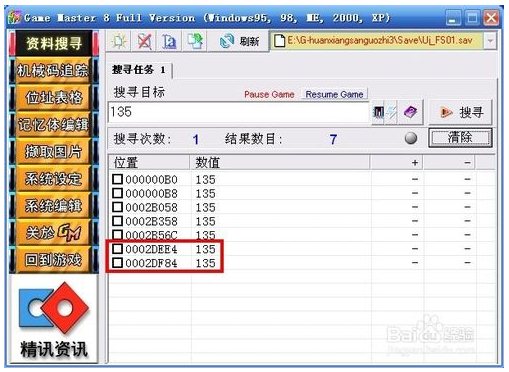
Task: Open the 机械码追踪 sidebar section
Action: [x=54, y=70]
